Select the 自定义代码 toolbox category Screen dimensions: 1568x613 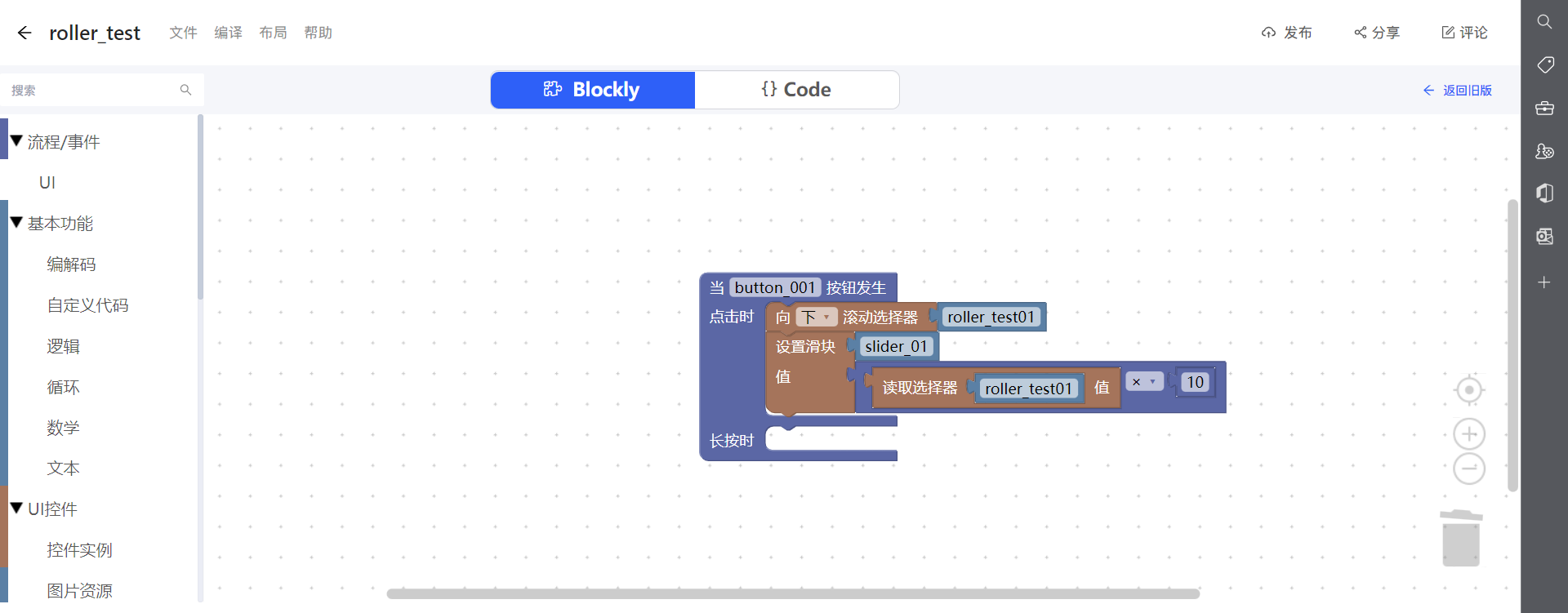[x=87, y=304]
